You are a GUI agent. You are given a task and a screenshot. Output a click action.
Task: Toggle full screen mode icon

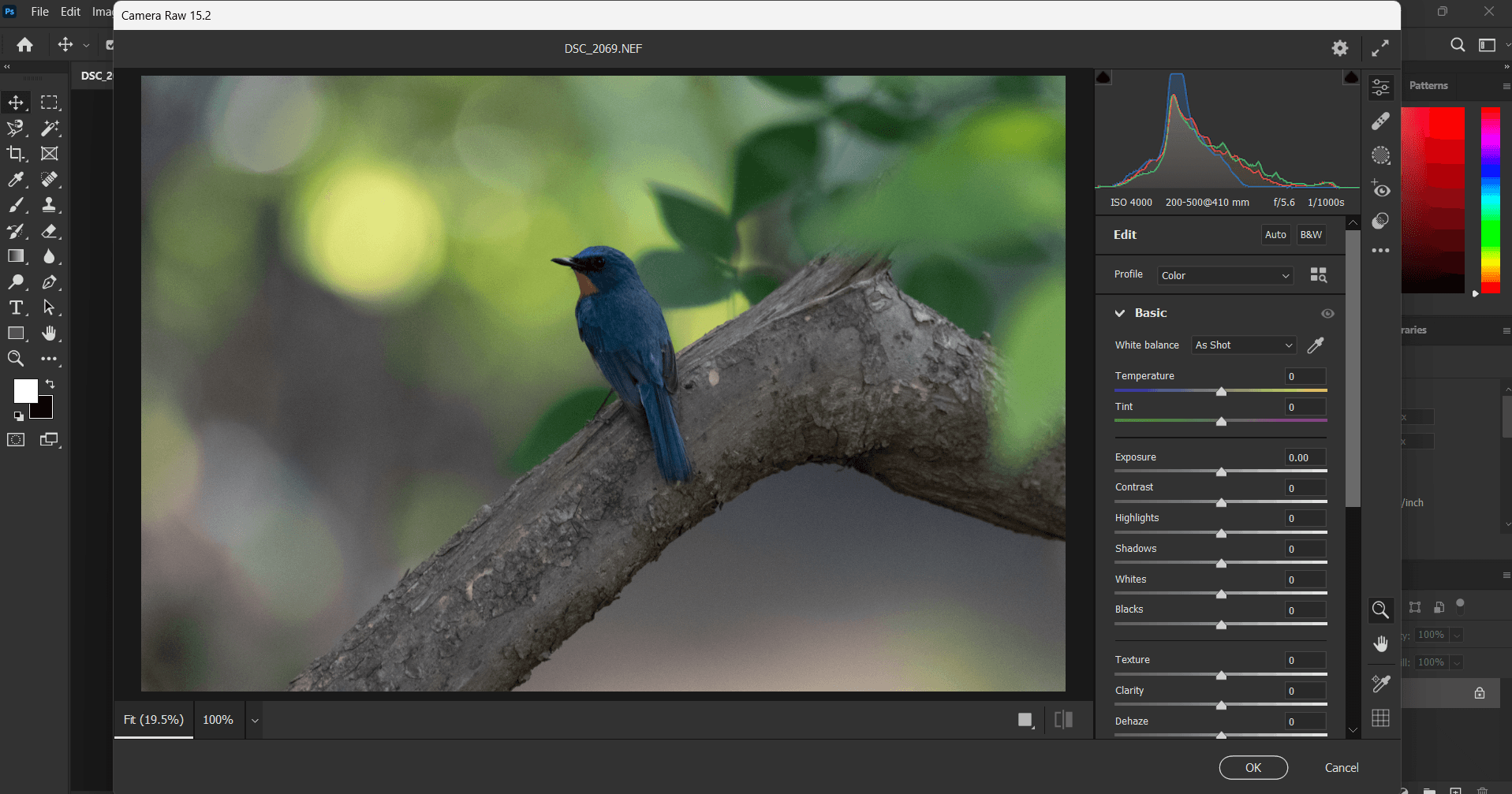point(1379,48)
